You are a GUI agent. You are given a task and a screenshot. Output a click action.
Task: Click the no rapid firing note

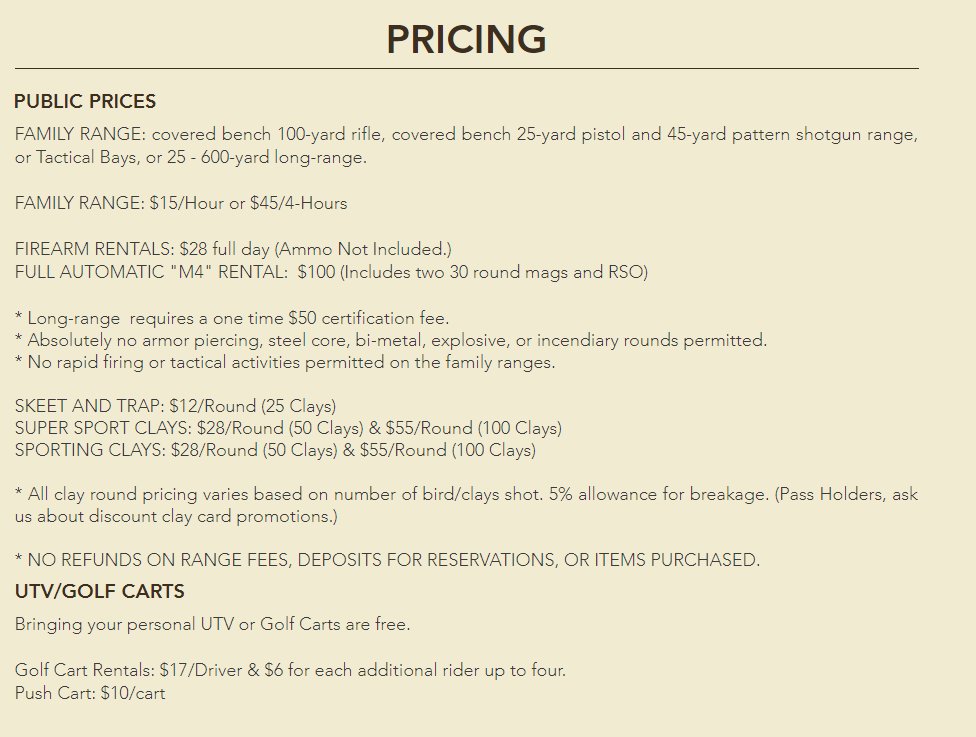[x=284, y=362]
